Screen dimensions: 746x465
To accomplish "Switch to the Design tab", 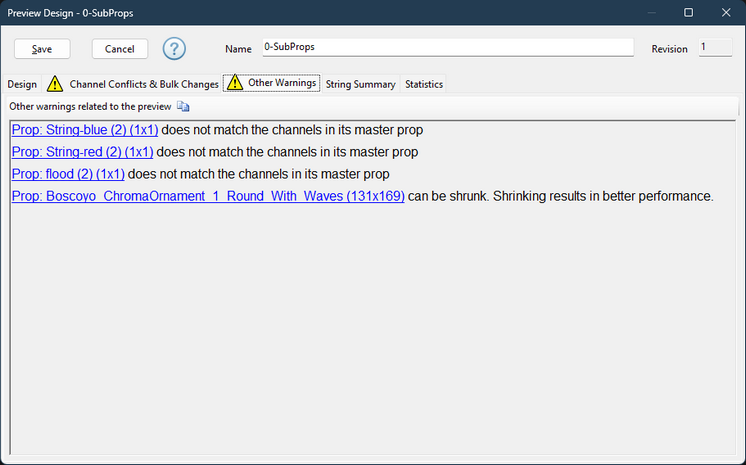I will tap(22, 84).
